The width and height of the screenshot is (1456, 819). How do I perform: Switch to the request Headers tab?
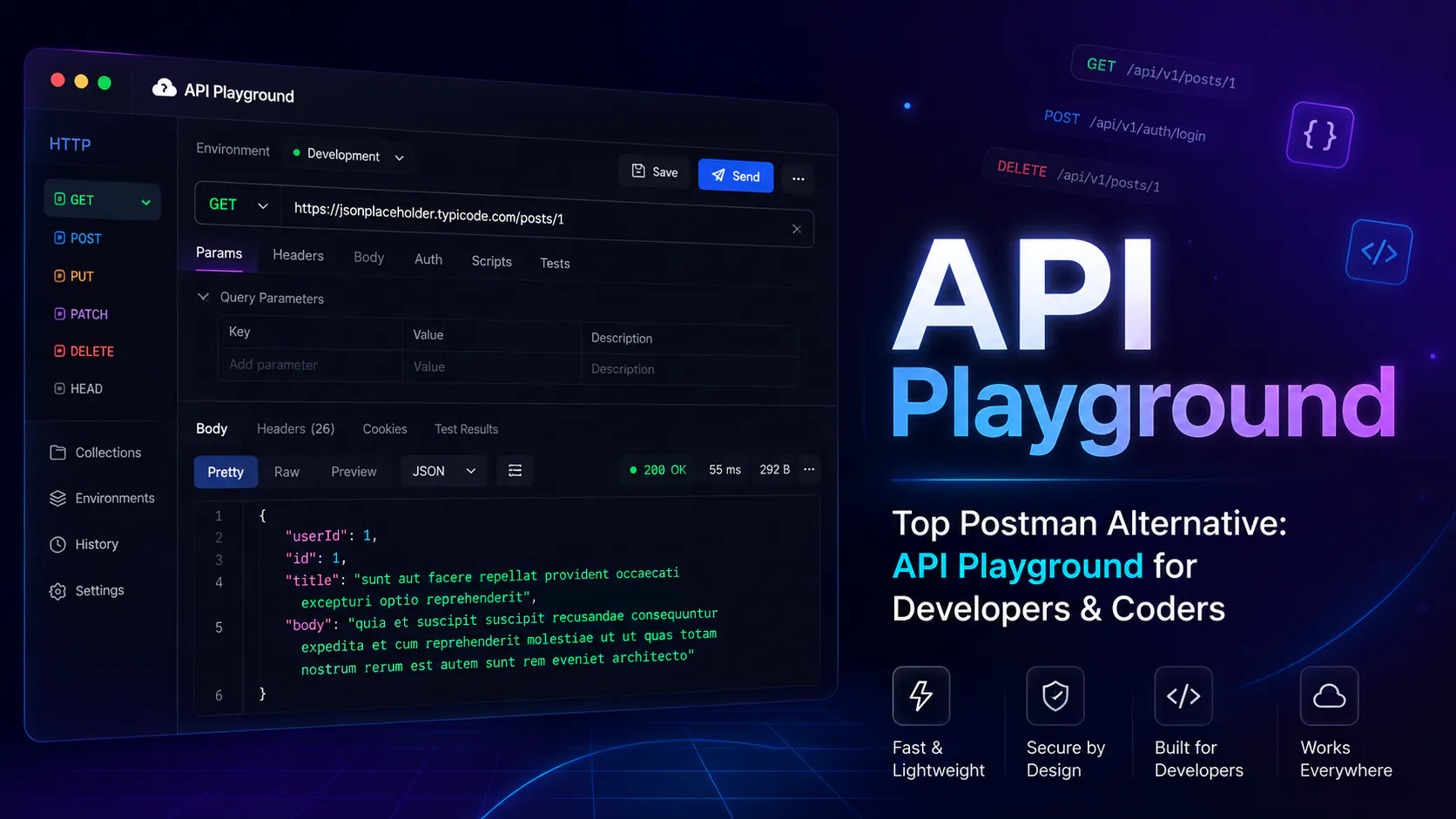point(298,255)
